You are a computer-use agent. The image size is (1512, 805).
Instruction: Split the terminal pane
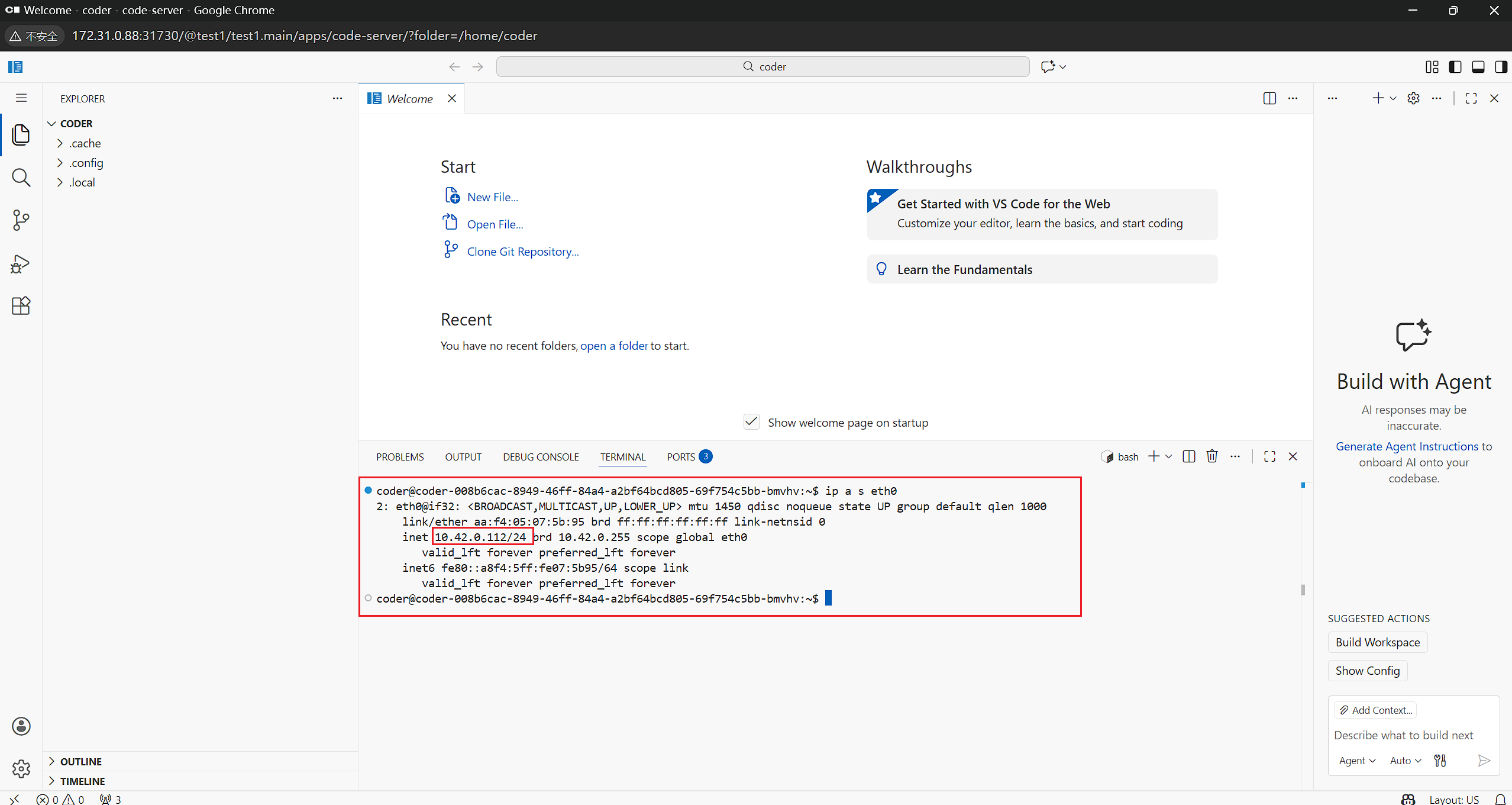(1188, 456)
